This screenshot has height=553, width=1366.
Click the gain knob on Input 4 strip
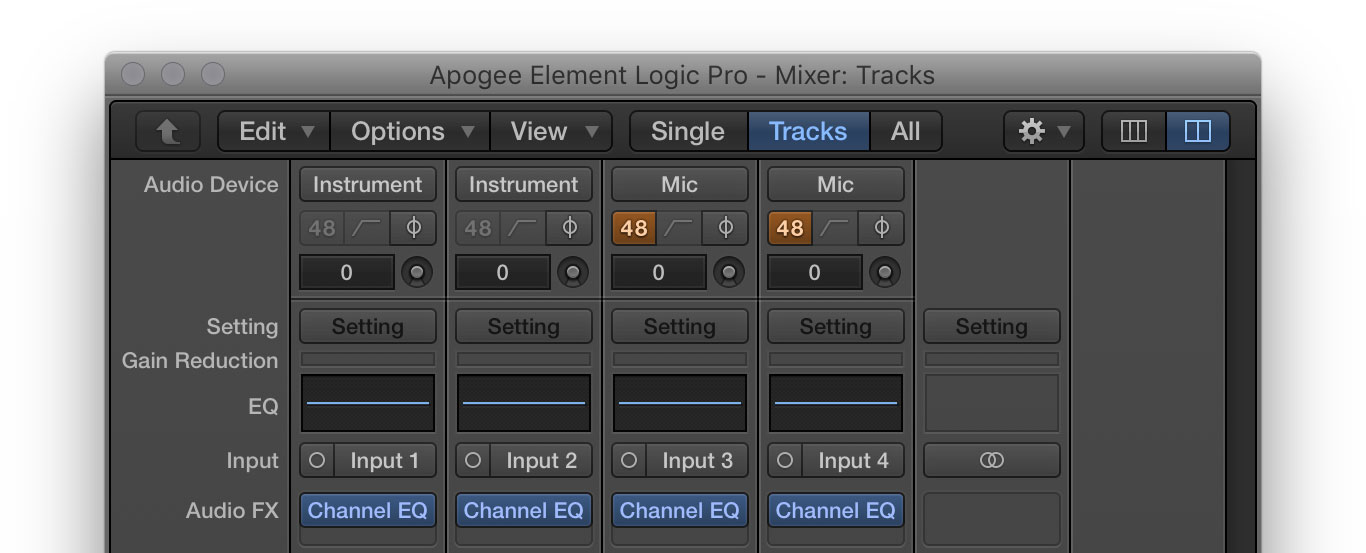click(885, 272)
